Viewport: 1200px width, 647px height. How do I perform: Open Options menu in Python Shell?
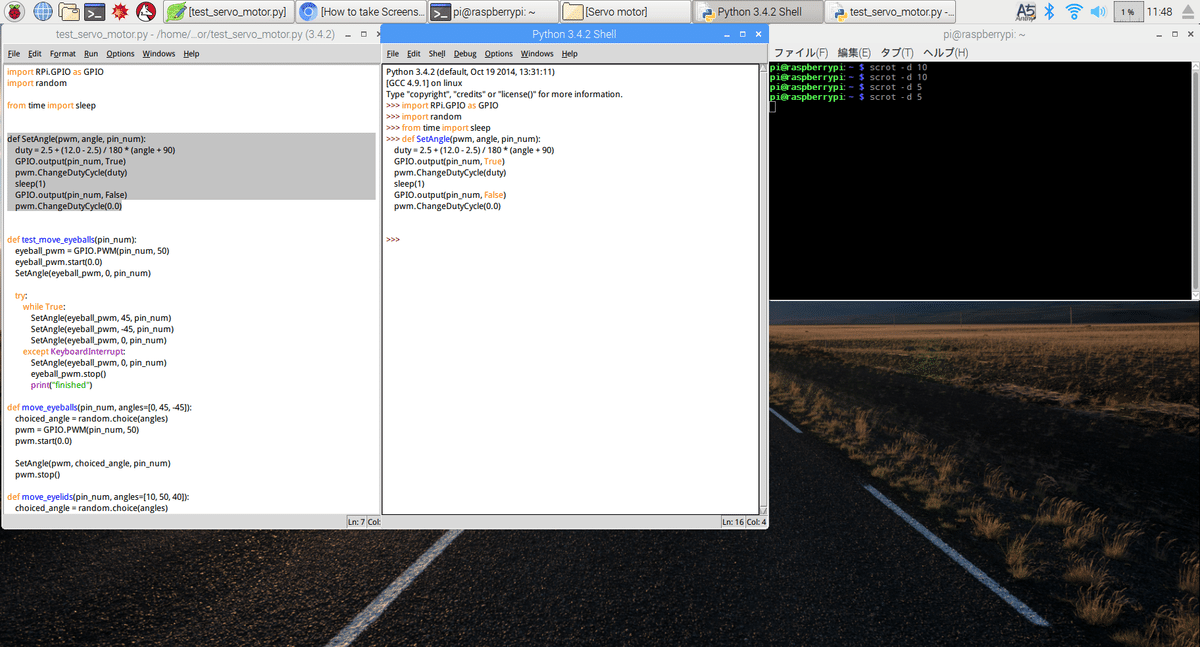point(498,53)
